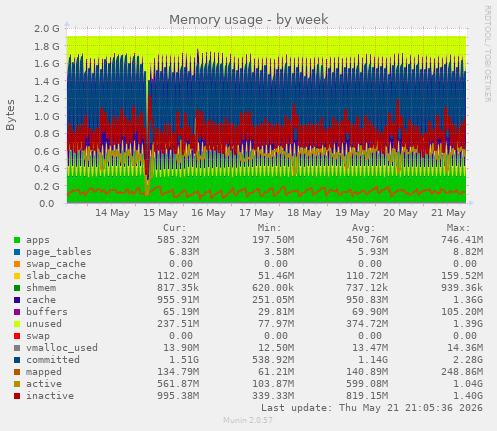The image size is (497, 431).
Task: Click the brown mapped legend swatch
Action: (x=17, y=372)
